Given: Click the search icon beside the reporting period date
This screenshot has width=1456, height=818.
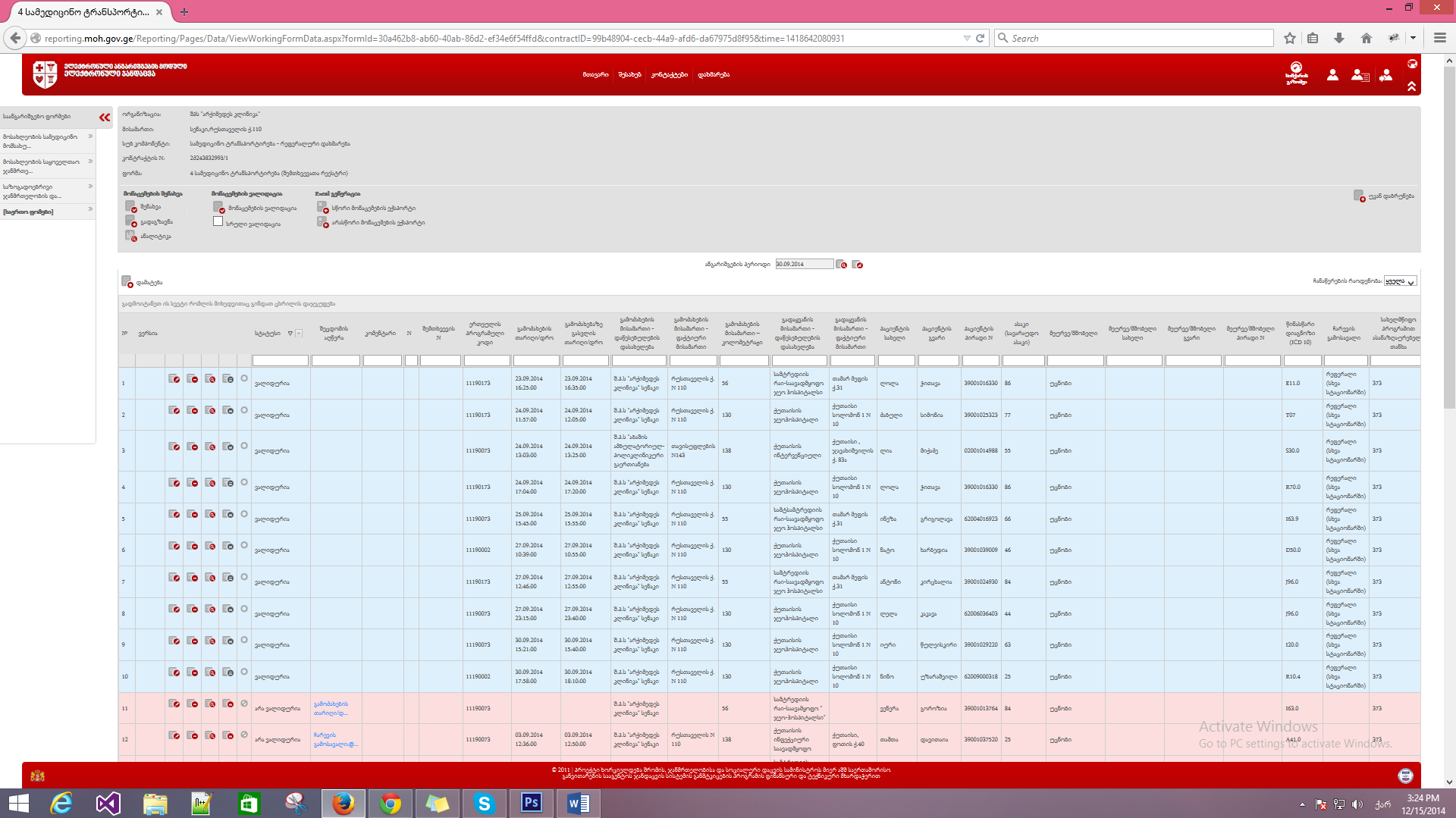Looking at the screenshot, I should pyautogui.click(x=841, y=265).
